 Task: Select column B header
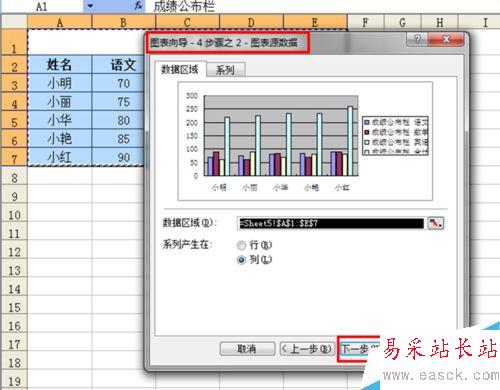pos(124,22)
